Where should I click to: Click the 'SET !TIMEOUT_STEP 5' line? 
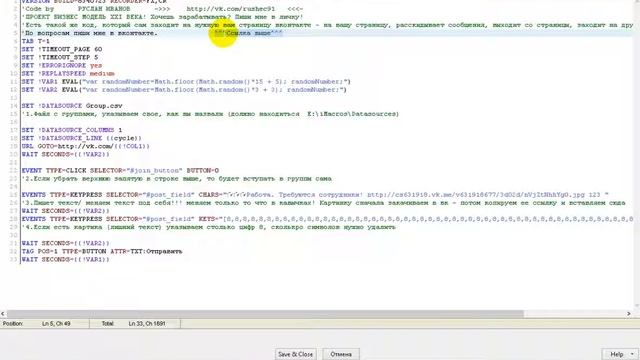click(60, 57)
